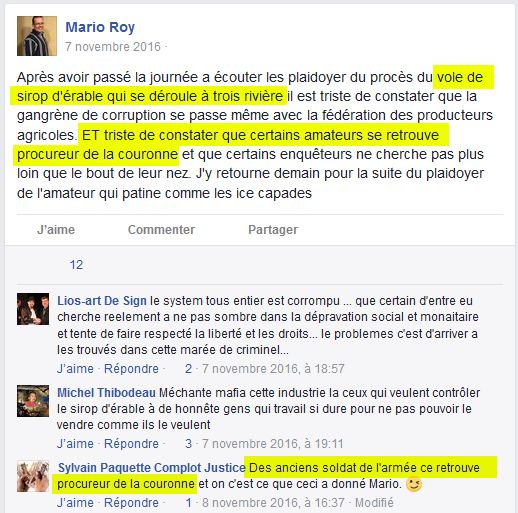Click Sylvain Paquette Complot Justice's avatar

tap(33, 476)
